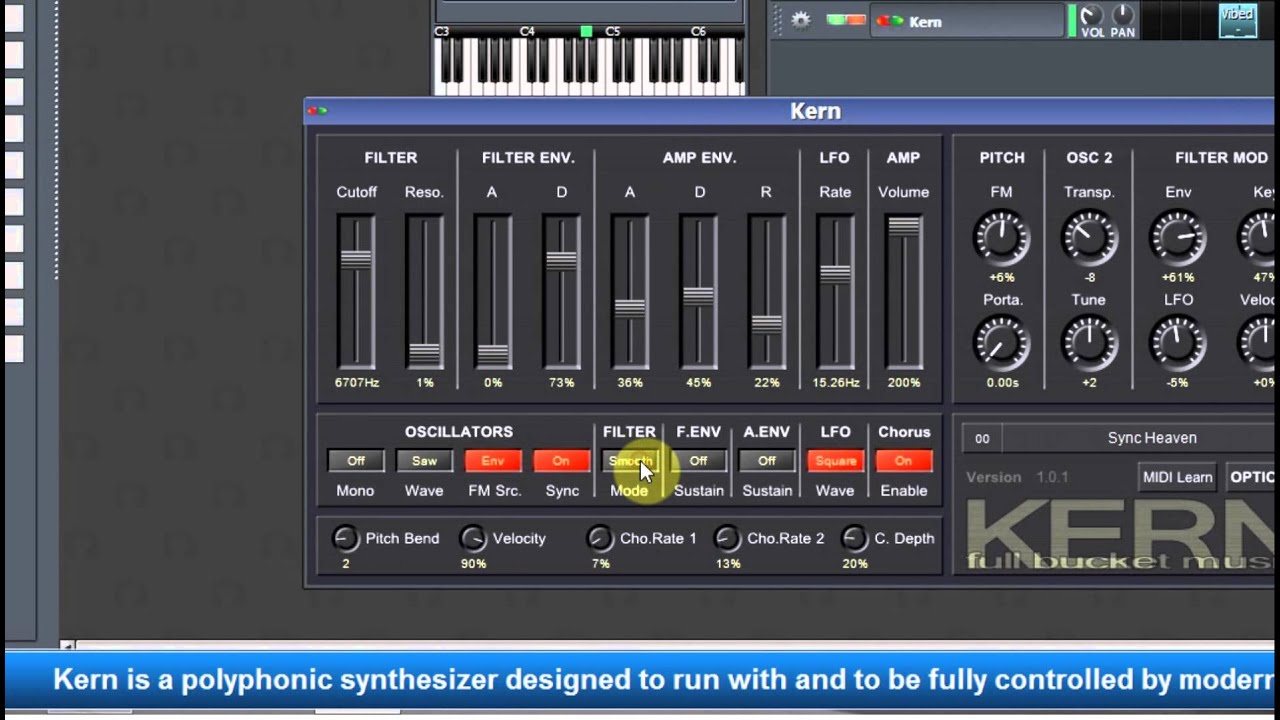Switch the LFO Wave Square button
The height and width of the screenshot is (720, 1280).
pos(835,461)
